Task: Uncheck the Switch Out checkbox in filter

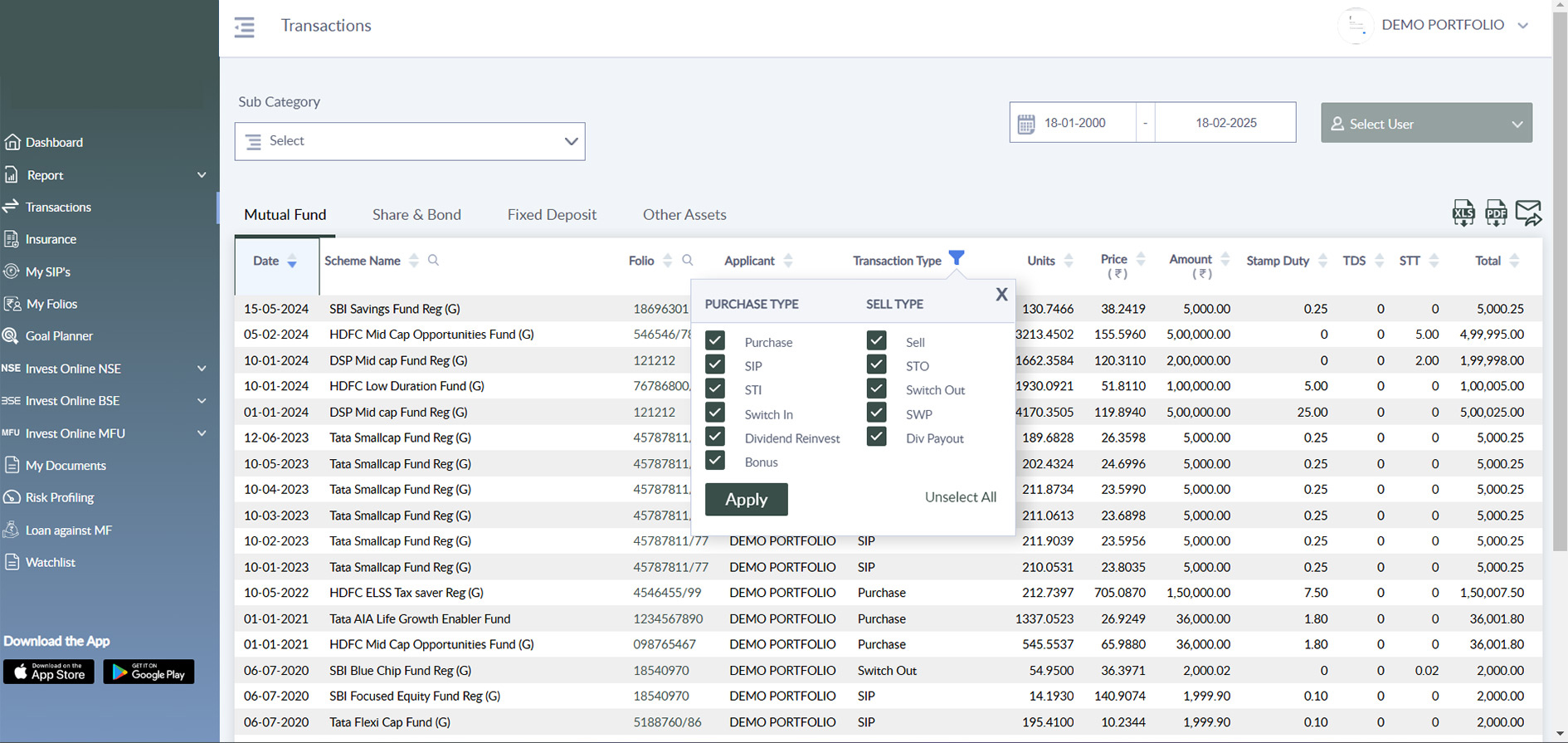Action: tap(877, 389)
